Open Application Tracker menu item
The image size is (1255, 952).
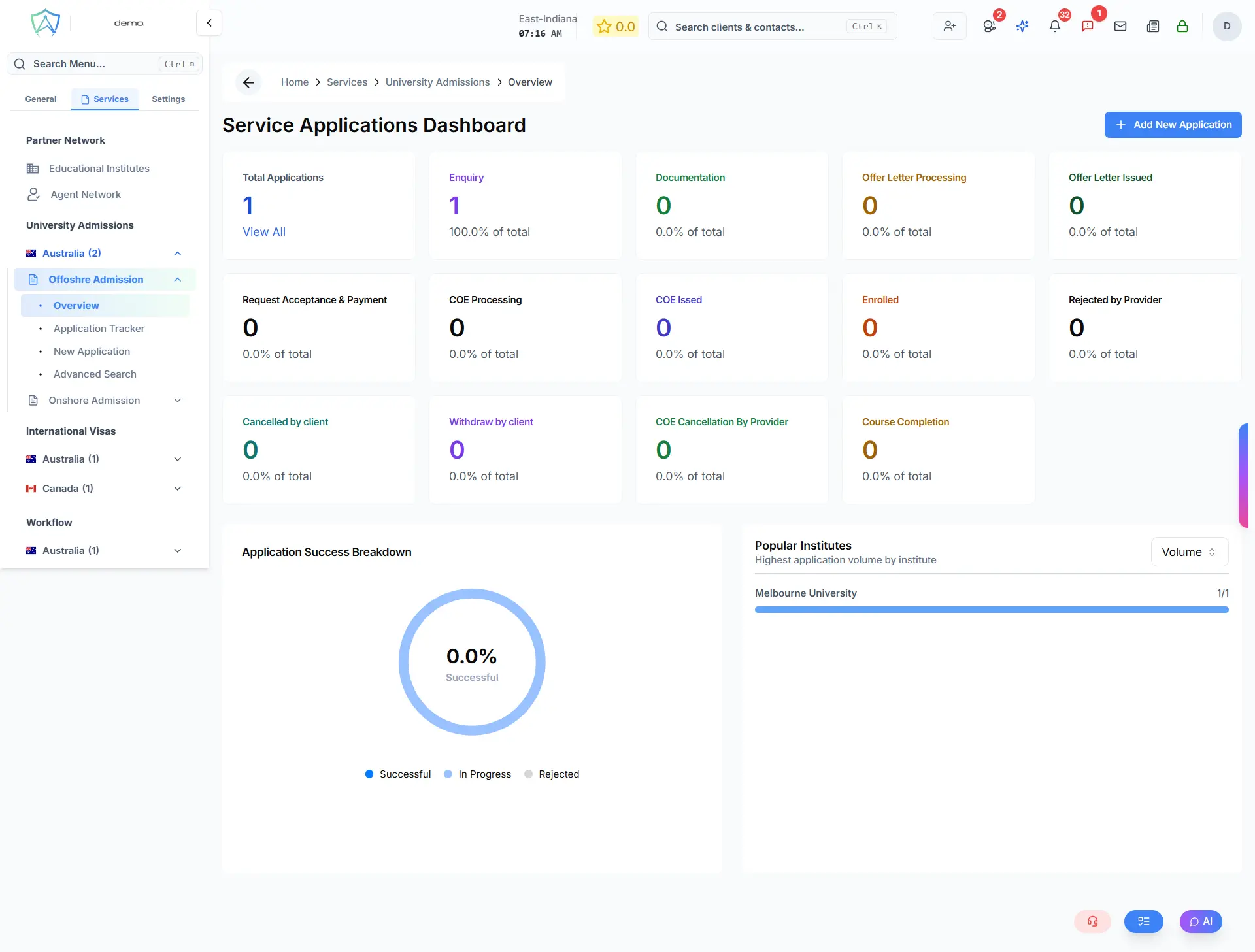(99, 329)
